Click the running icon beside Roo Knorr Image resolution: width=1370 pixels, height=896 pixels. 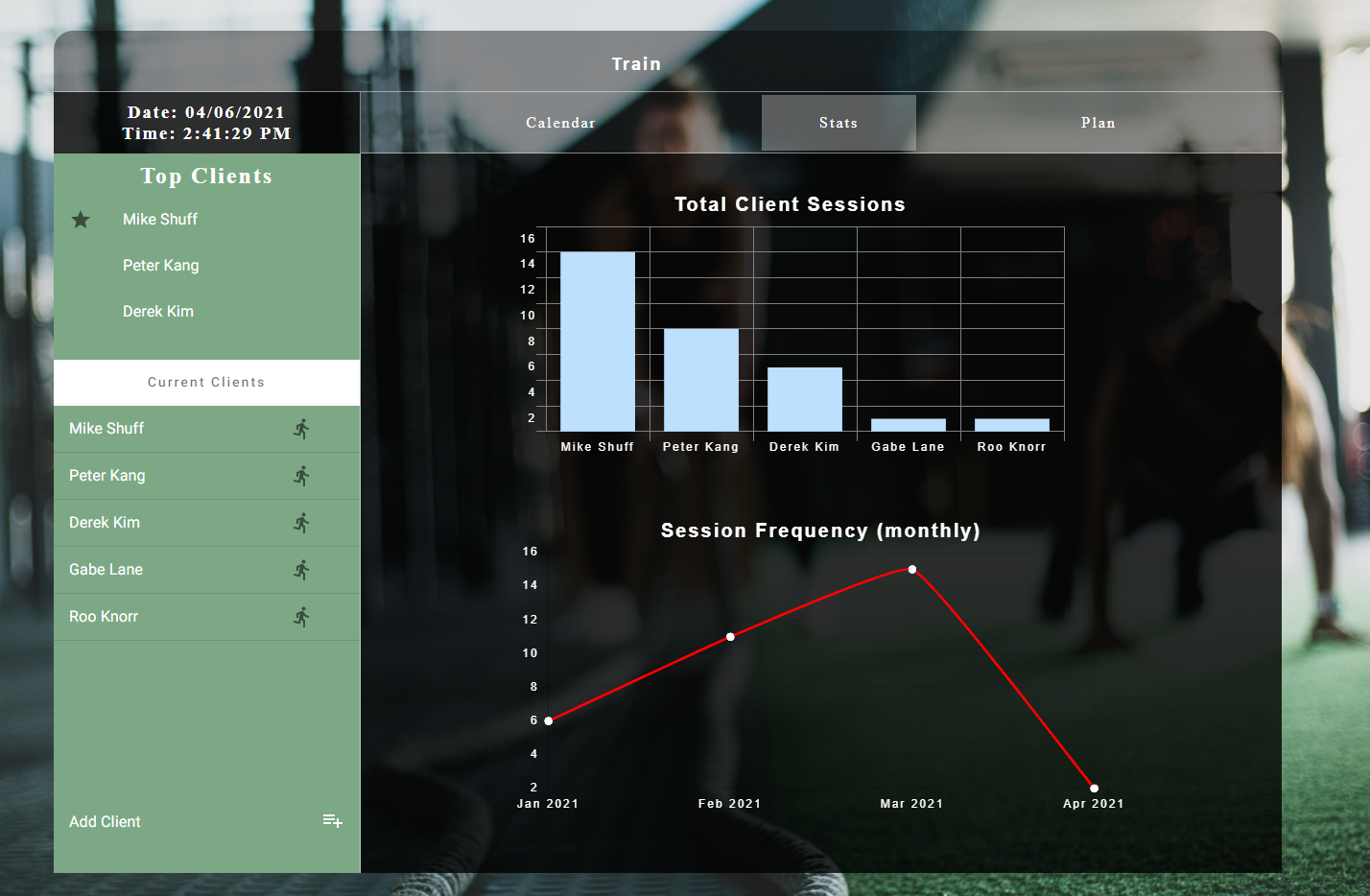[301, 617]
